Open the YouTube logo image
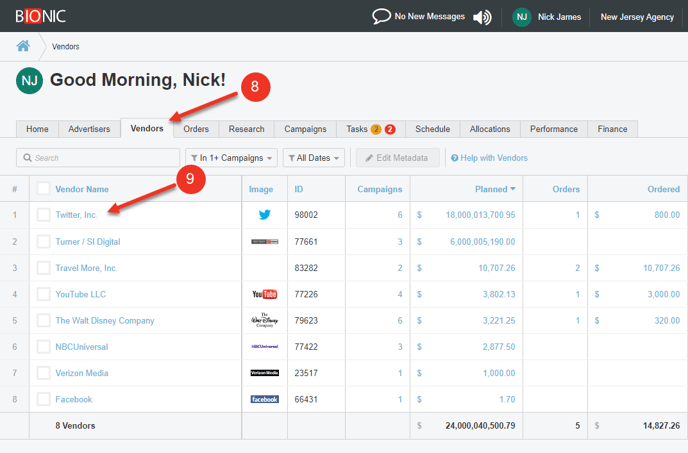 pyautogui.click(x=265, y=294)
